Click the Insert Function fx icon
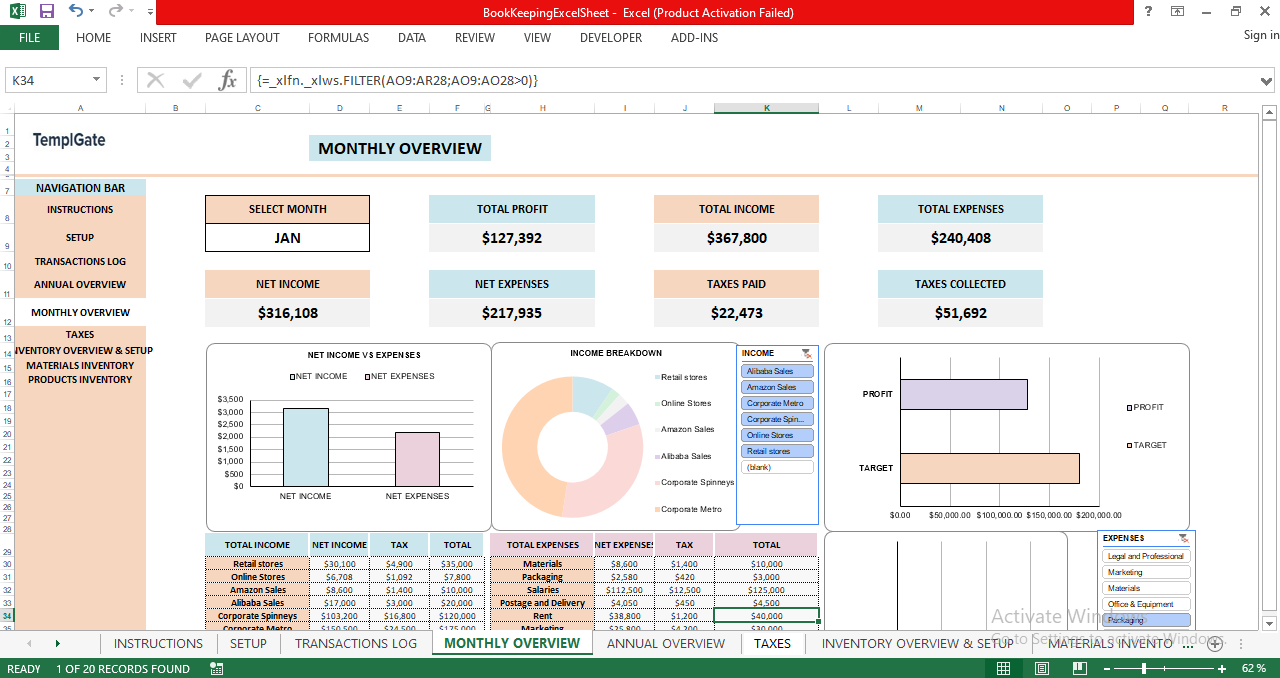This screenshot has height=678, width=1280. [x=228, y=80]
